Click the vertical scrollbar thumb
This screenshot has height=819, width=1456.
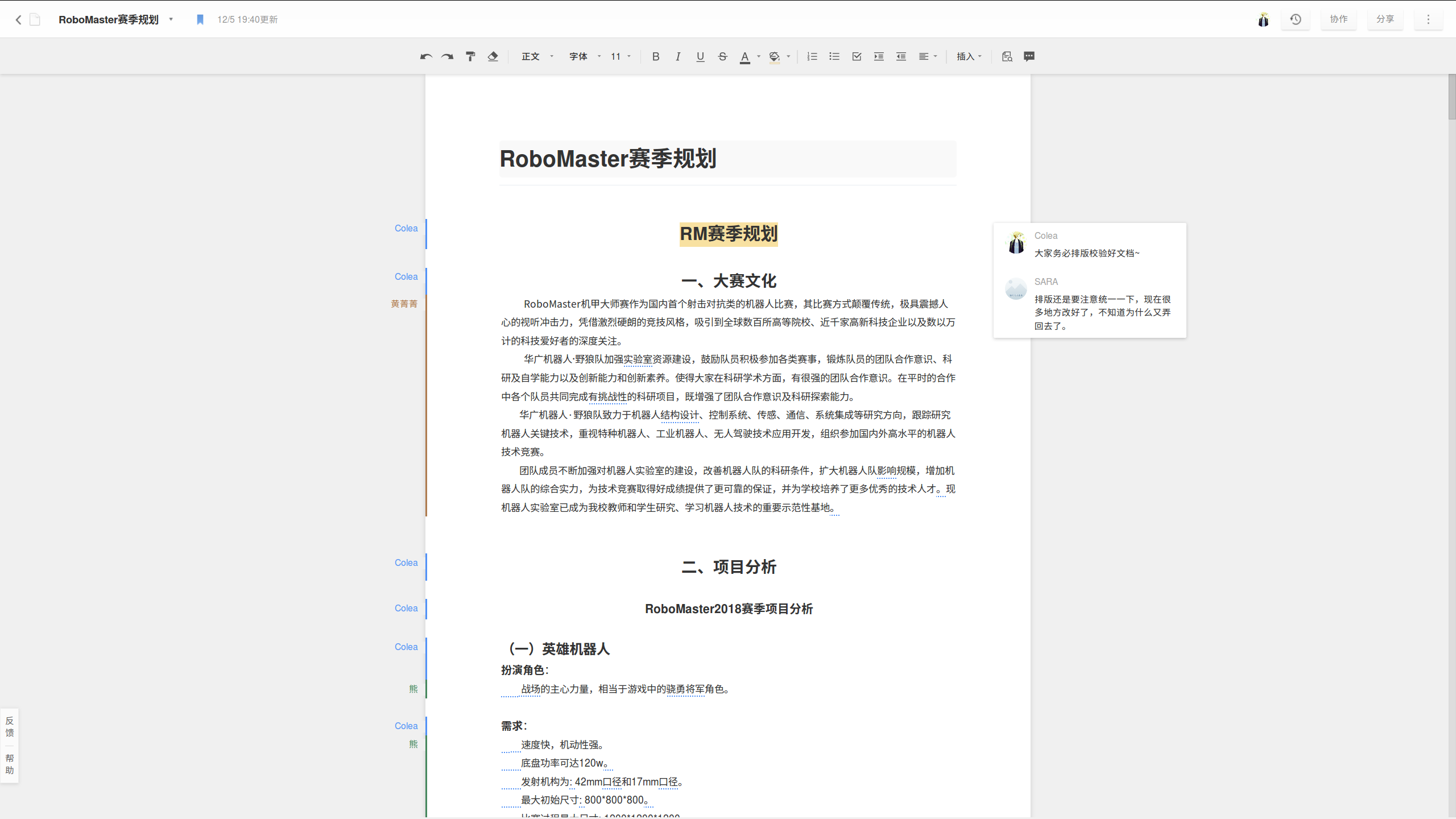click(1452, 97)
